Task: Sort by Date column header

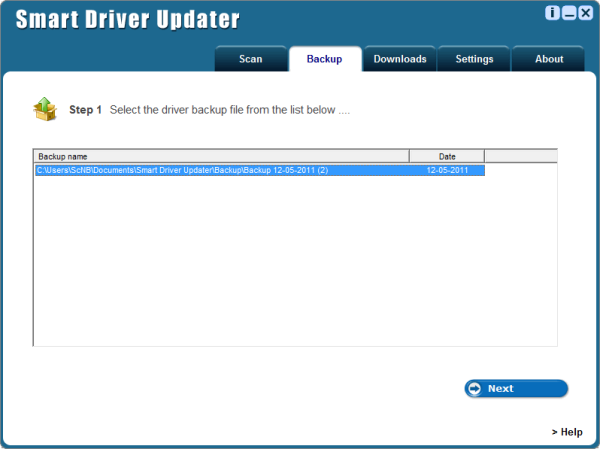Action: point(447,157)
